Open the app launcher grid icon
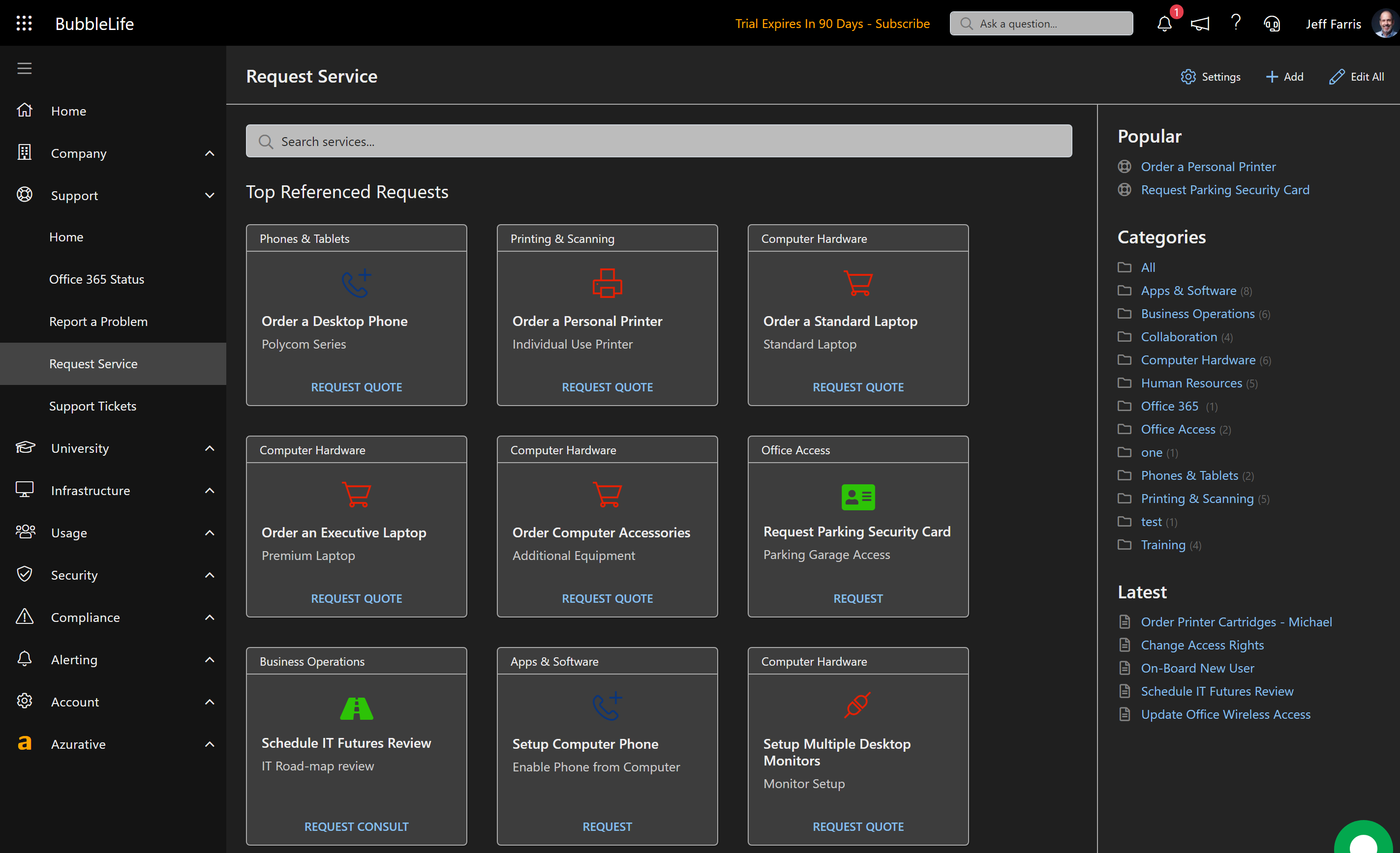The width and height of the screenshot is (1400, 853). (x=24, y=23)
